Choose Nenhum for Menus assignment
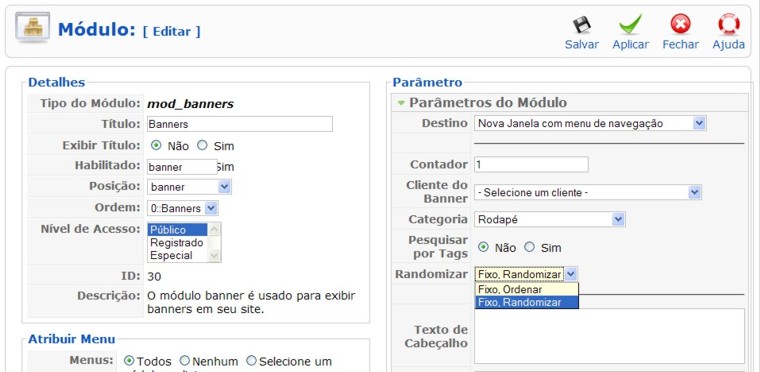760x372 pixels. click(185, 361)
